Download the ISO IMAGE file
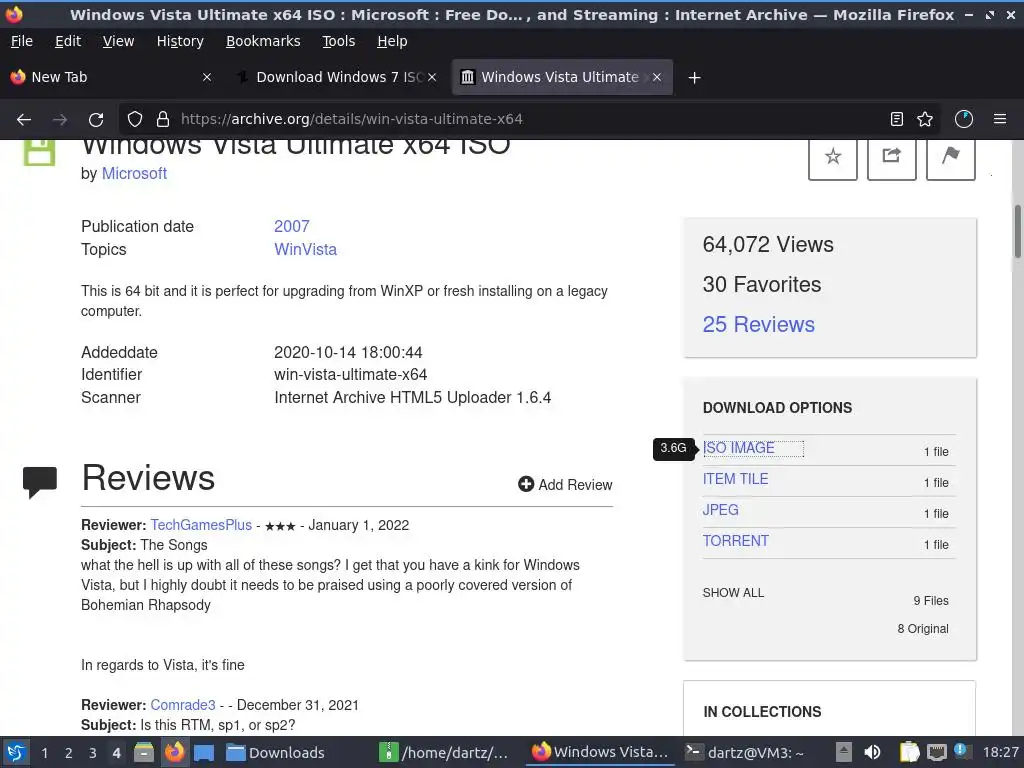This screenshot has height=768, width=1024. (x=738, y=448)
